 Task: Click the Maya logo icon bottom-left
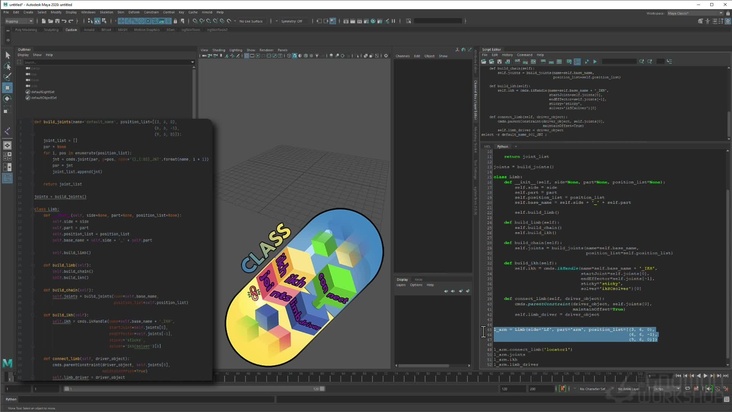(8, 364)
